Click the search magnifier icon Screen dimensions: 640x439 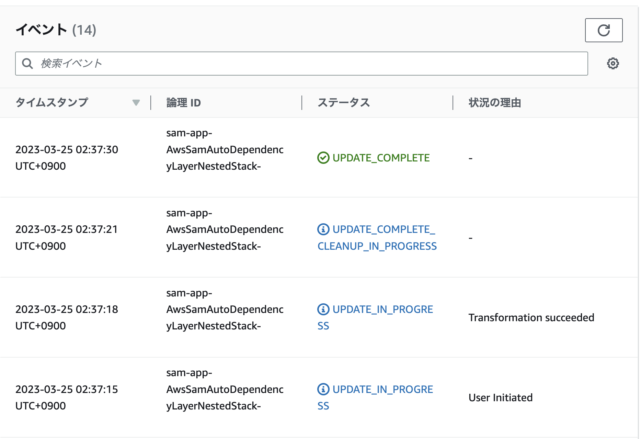(27, 64)
